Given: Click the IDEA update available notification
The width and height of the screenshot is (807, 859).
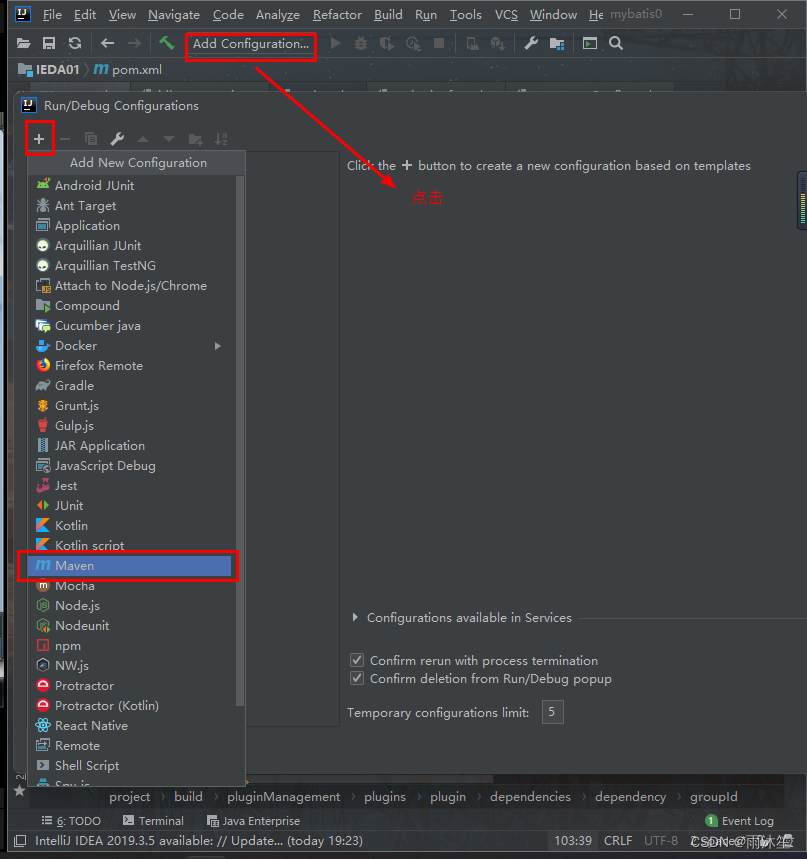Looking at the screenshot, I should pyautogui.click(x=199, y=840).
